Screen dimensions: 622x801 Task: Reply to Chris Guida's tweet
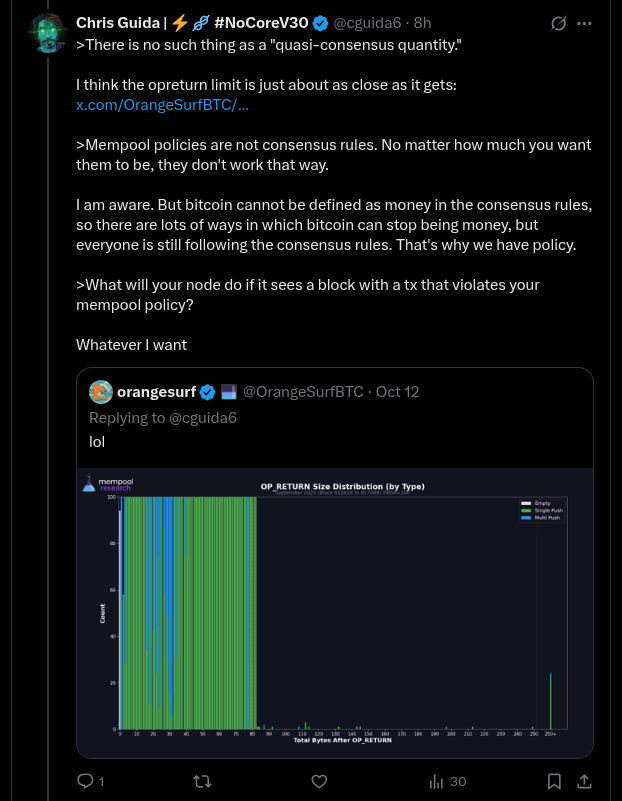pos(87,781)
